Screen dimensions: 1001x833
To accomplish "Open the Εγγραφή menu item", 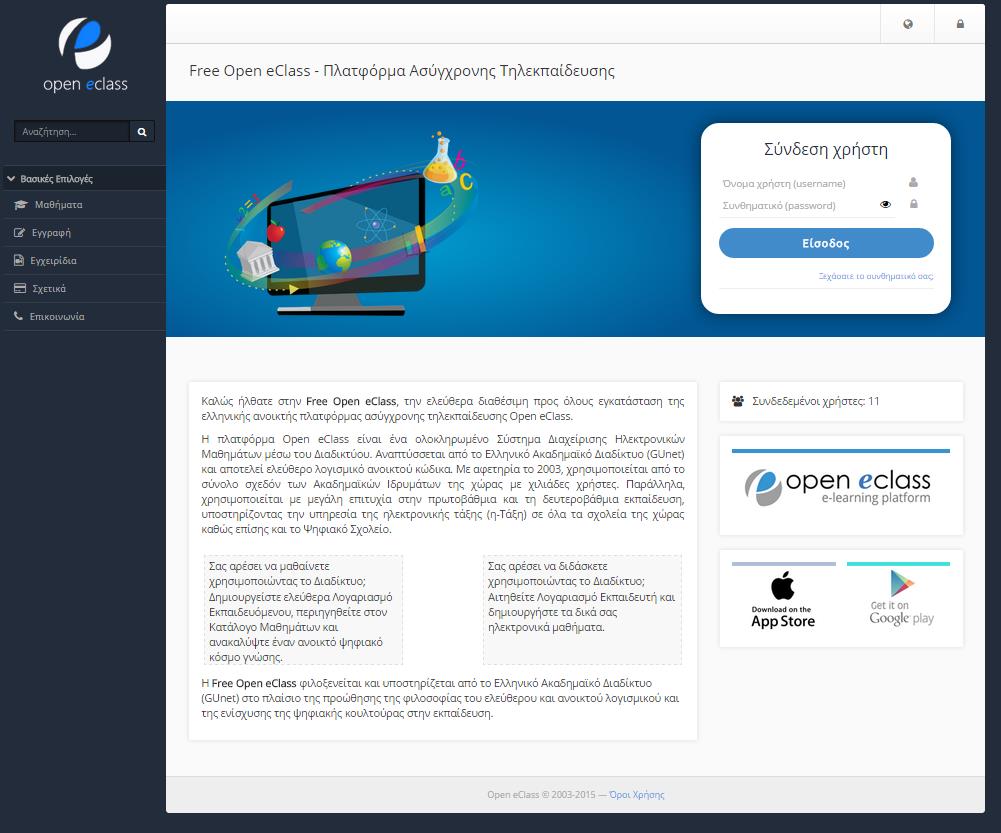I will (x=83, y=233).
